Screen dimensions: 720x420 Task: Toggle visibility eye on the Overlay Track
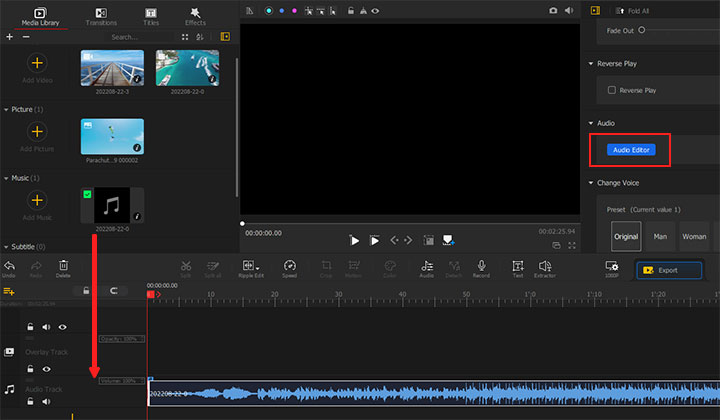(x=47, y=369)
